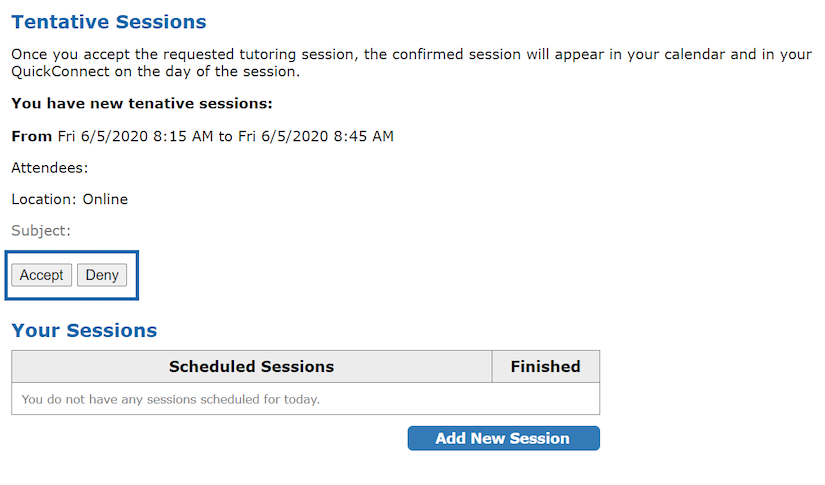Click the Tentative Sessions heading
825x485 pixels.
pyautogui.click(x=108, y=22)
